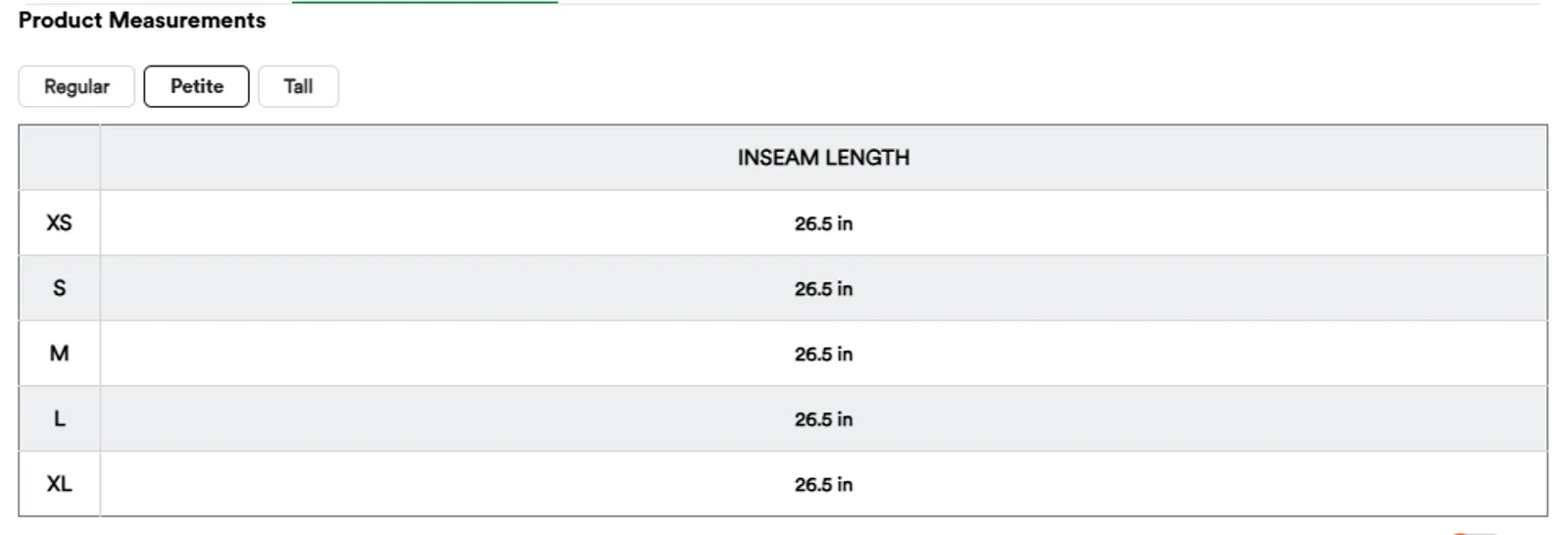Viewport: 1568px width, 535px height.
Task: Click the 26.5 in value for S
Action: point(823,289)
